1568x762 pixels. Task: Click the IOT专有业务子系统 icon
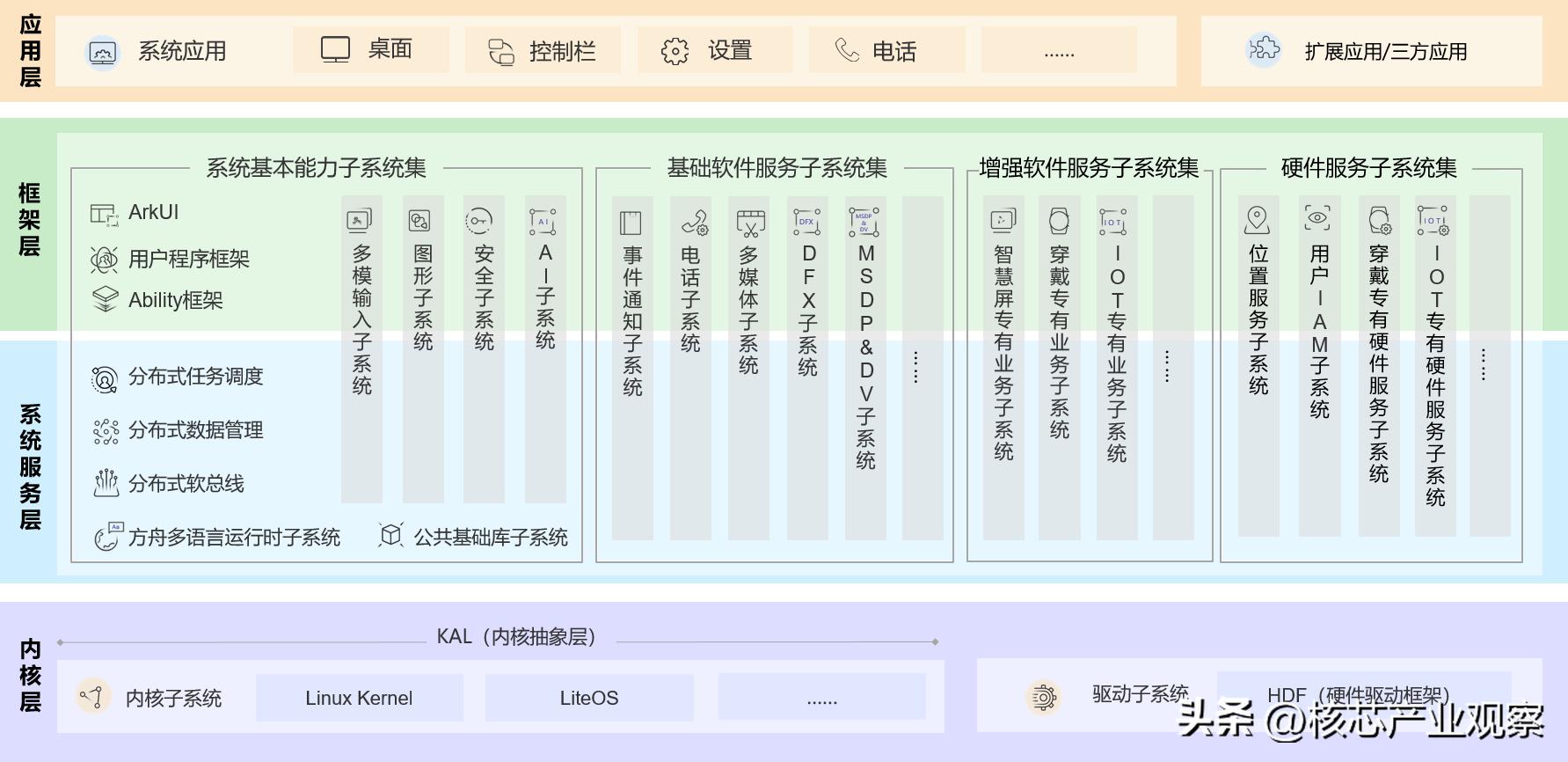point(1112,222)
